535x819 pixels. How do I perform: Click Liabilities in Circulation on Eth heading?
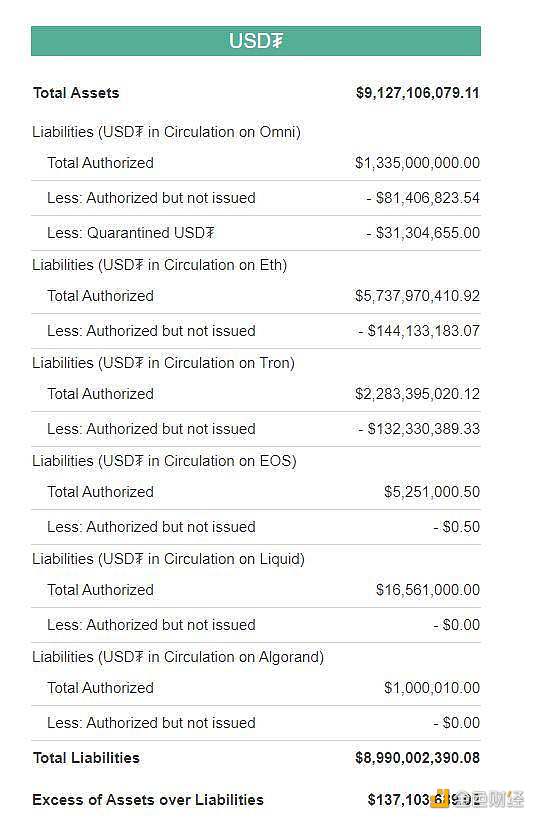click(x=160, y=265)
